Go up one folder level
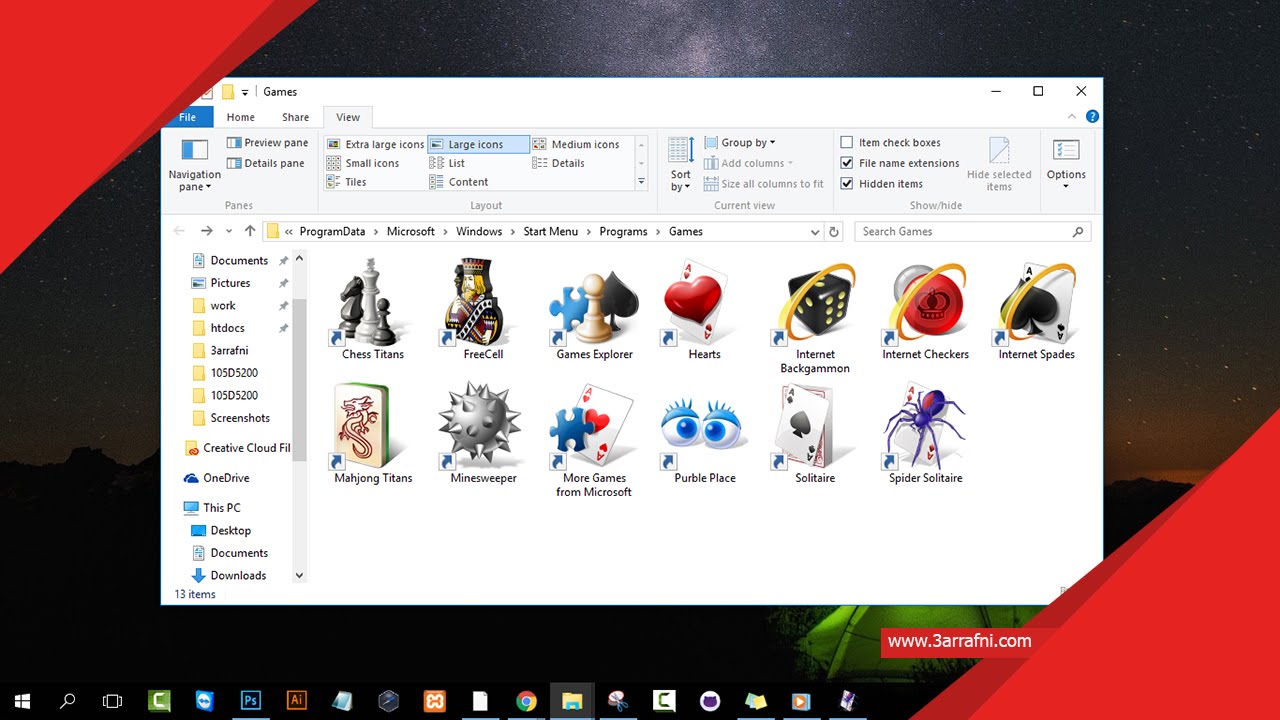 point(250,231)
